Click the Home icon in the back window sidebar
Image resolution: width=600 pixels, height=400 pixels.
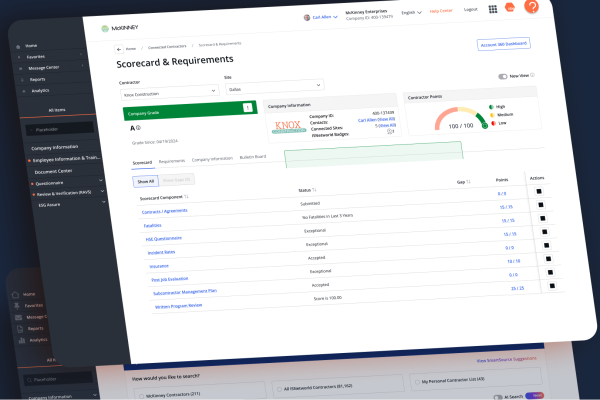pyautogui.click(x=15, y=295)
